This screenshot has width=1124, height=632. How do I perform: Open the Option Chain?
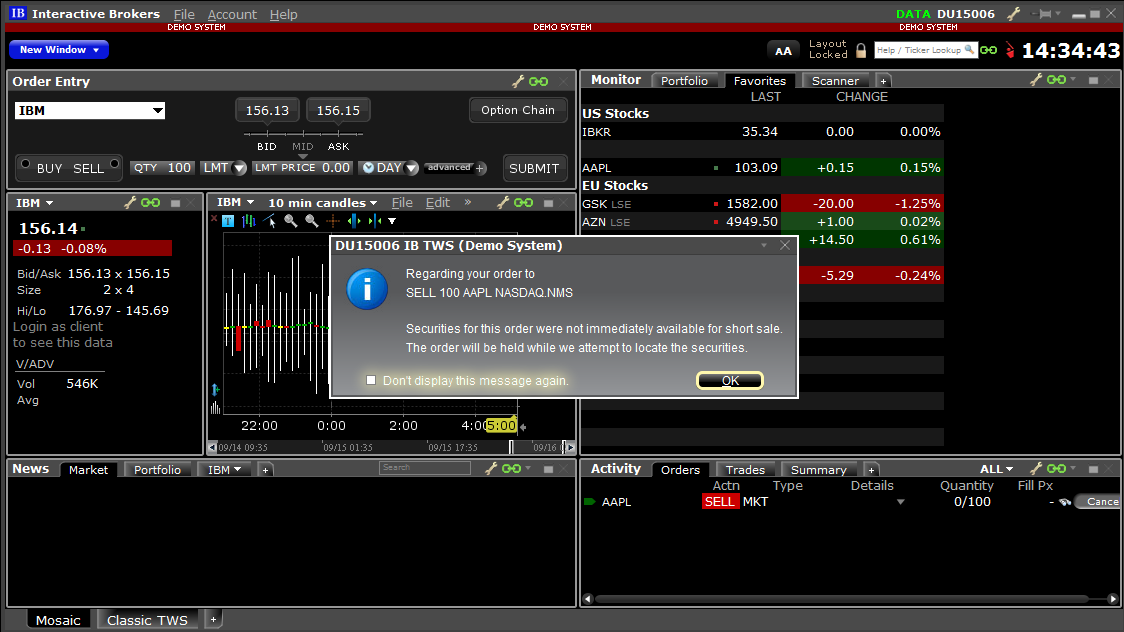(x=518, y=110)
